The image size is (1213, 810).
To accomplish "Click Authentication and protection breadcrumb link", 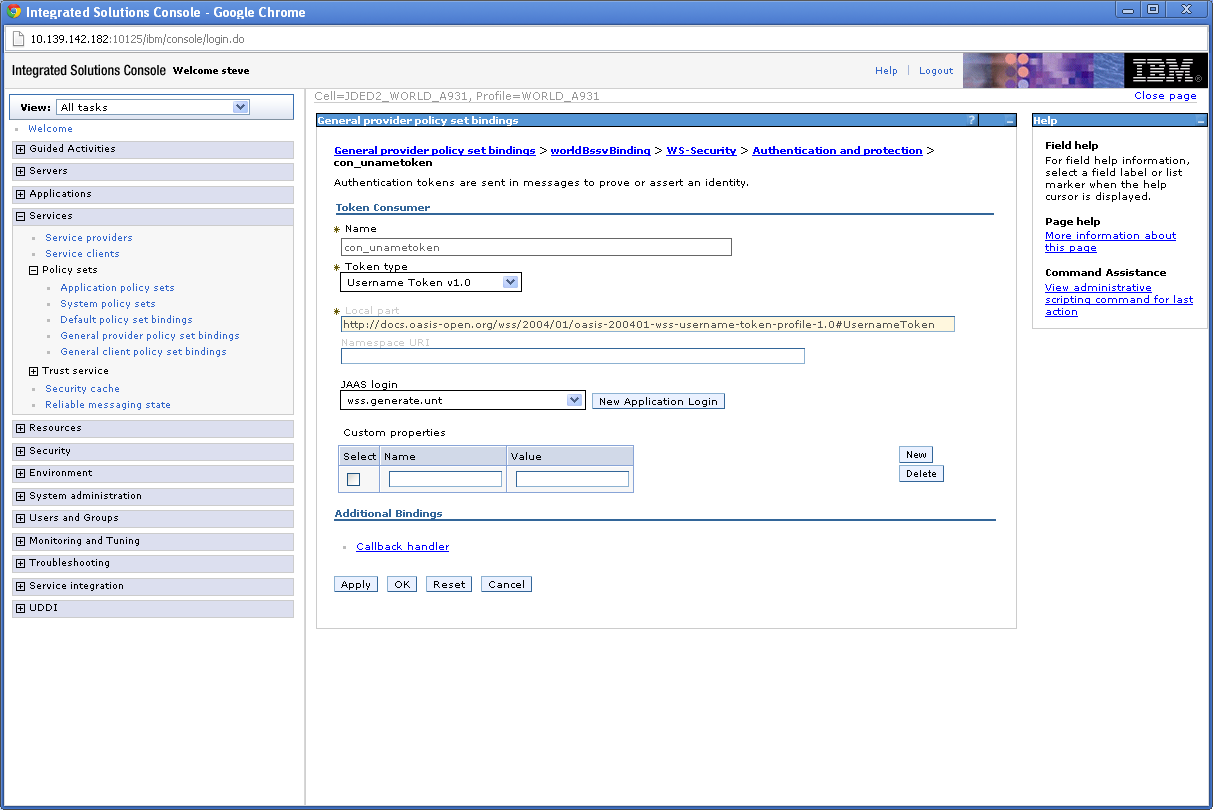I will pos(837,151).
